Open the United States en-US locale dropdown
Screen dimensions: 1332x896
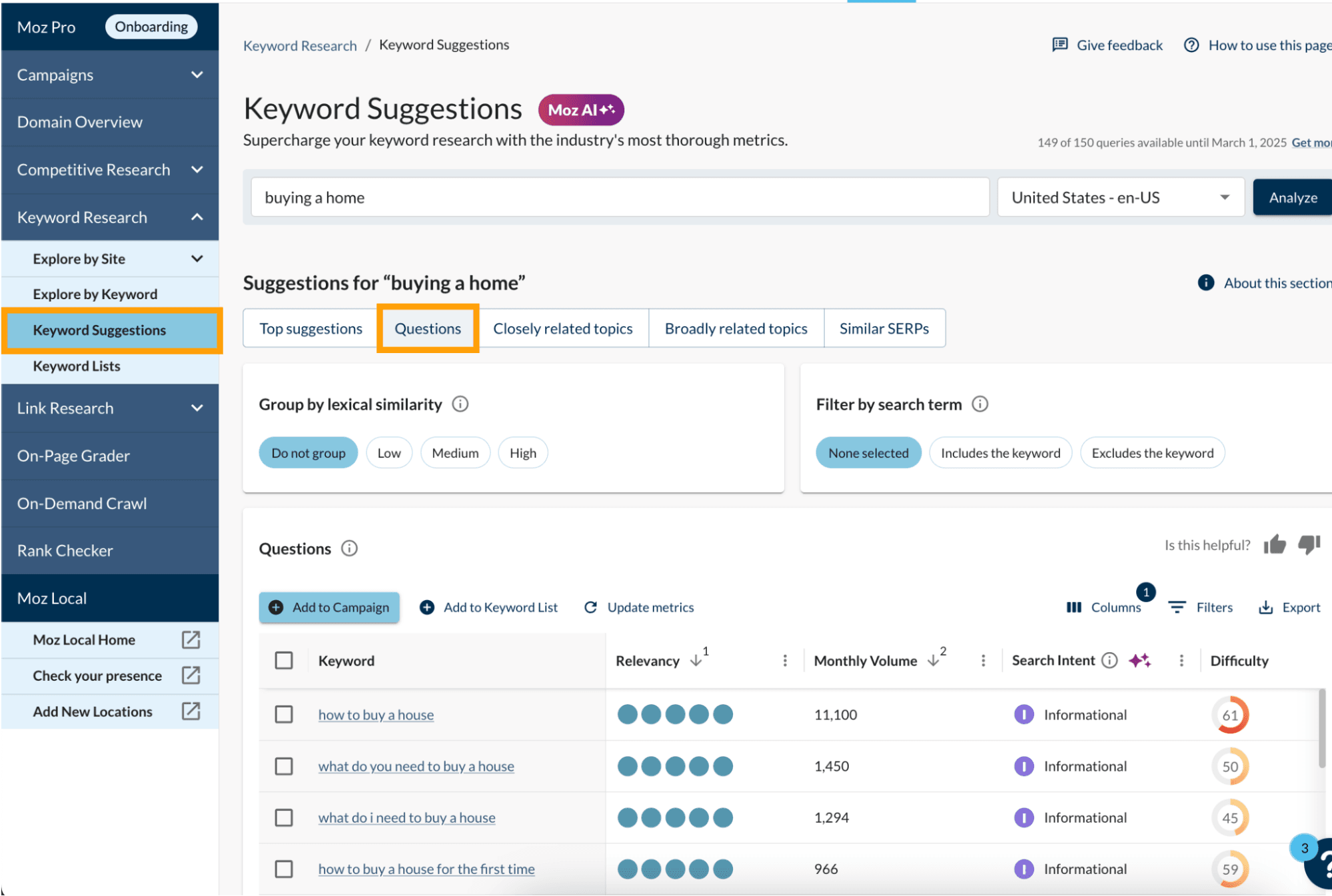click(1120, 197)
